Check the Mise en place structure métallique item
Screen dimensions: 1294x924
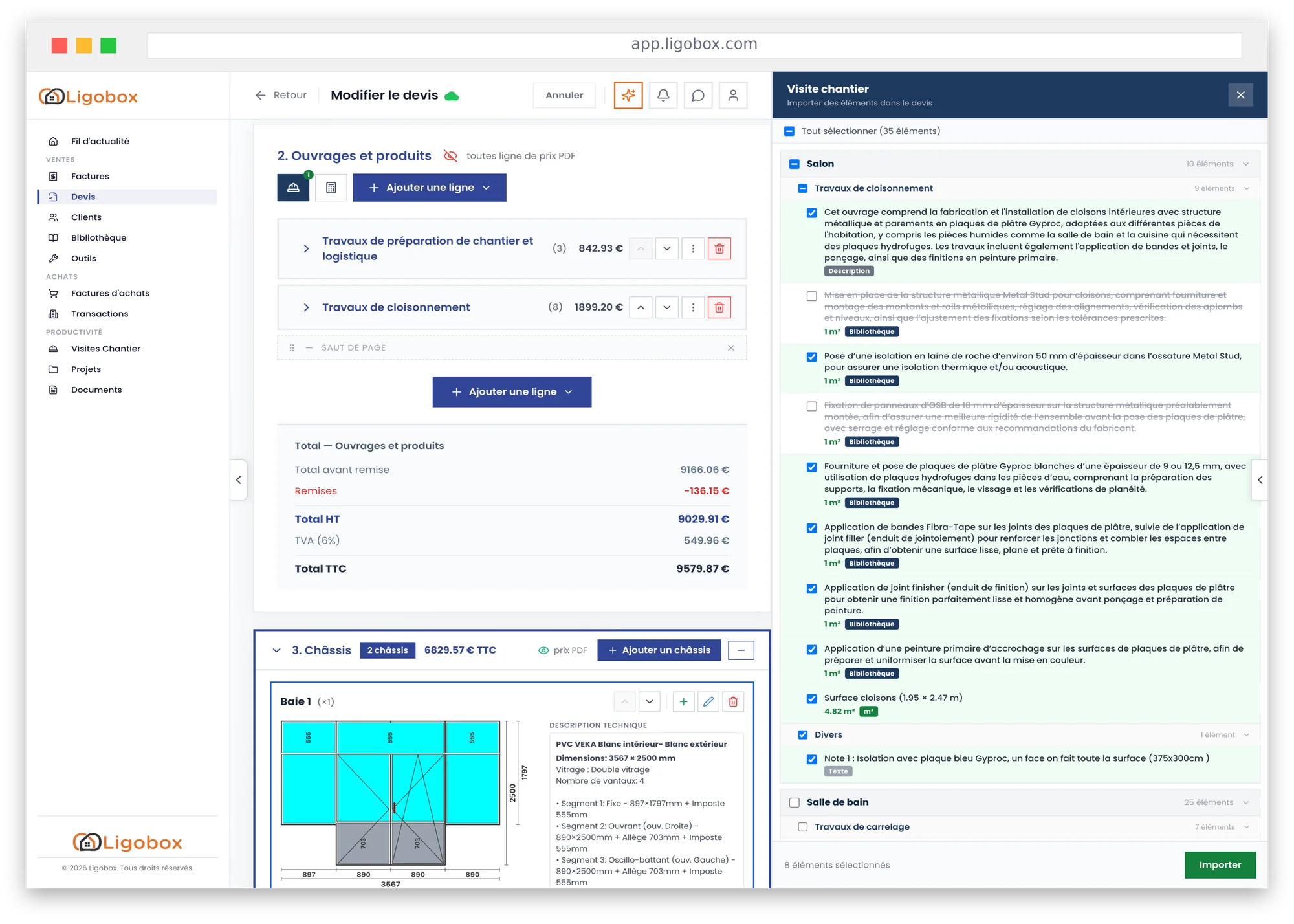point(812,296)
